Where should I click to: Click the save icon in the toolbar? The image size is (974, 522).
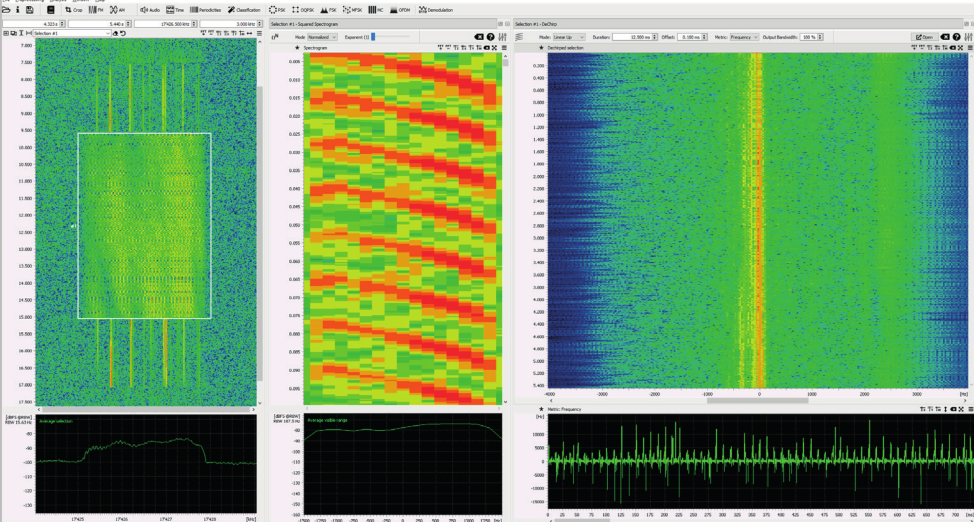31,9
